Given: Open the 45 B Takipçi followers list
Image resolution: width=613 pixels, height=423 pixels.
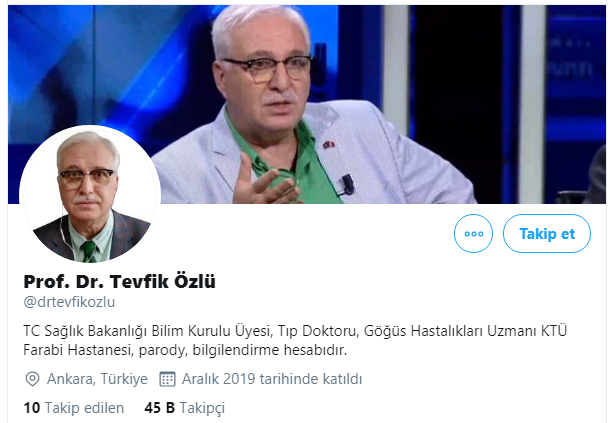Looking at the screenshot, I should (185, 408).
